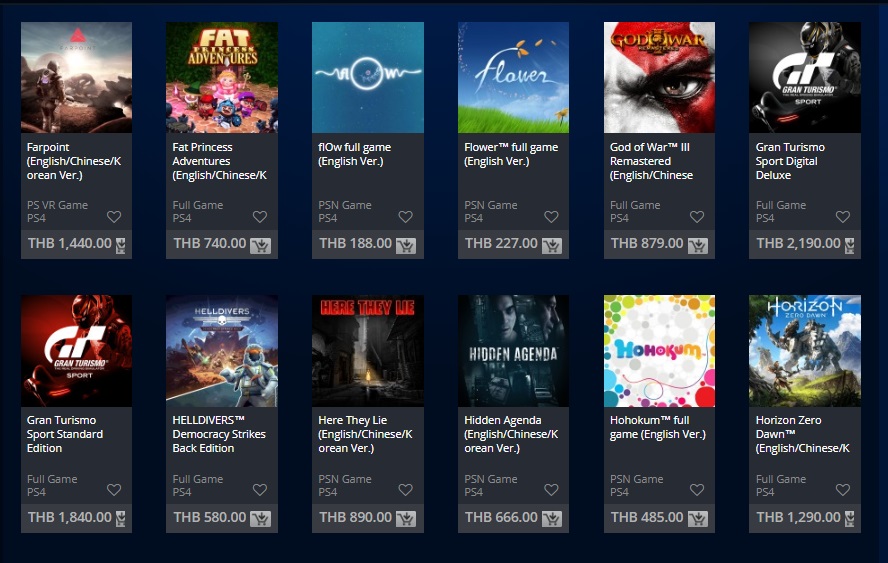The width and height of the screenshot is (888, 563).
Task: Open the Here They Lie cover image
Action: point(368,351)
